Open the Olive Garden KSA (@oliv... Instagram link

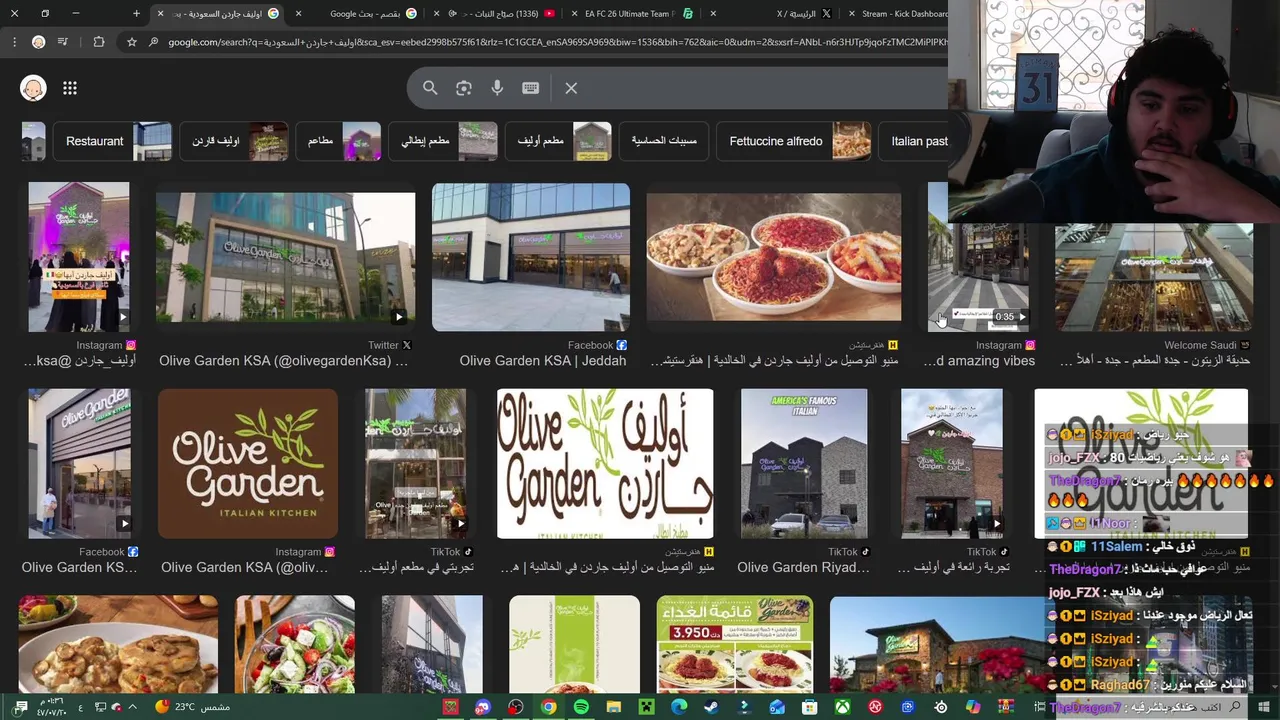[x=244, y=568]
